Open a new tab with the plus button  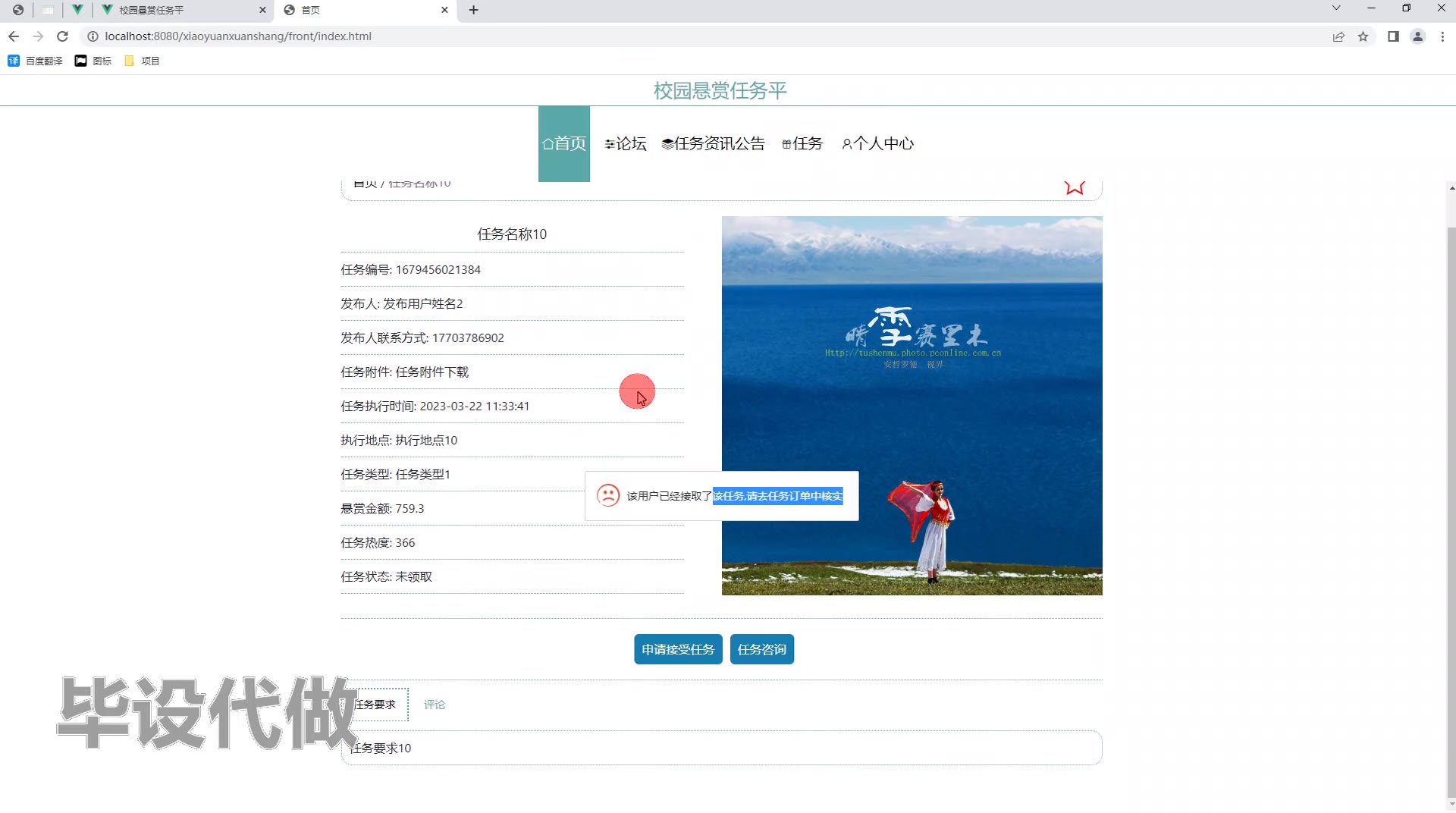click(473, 10)
